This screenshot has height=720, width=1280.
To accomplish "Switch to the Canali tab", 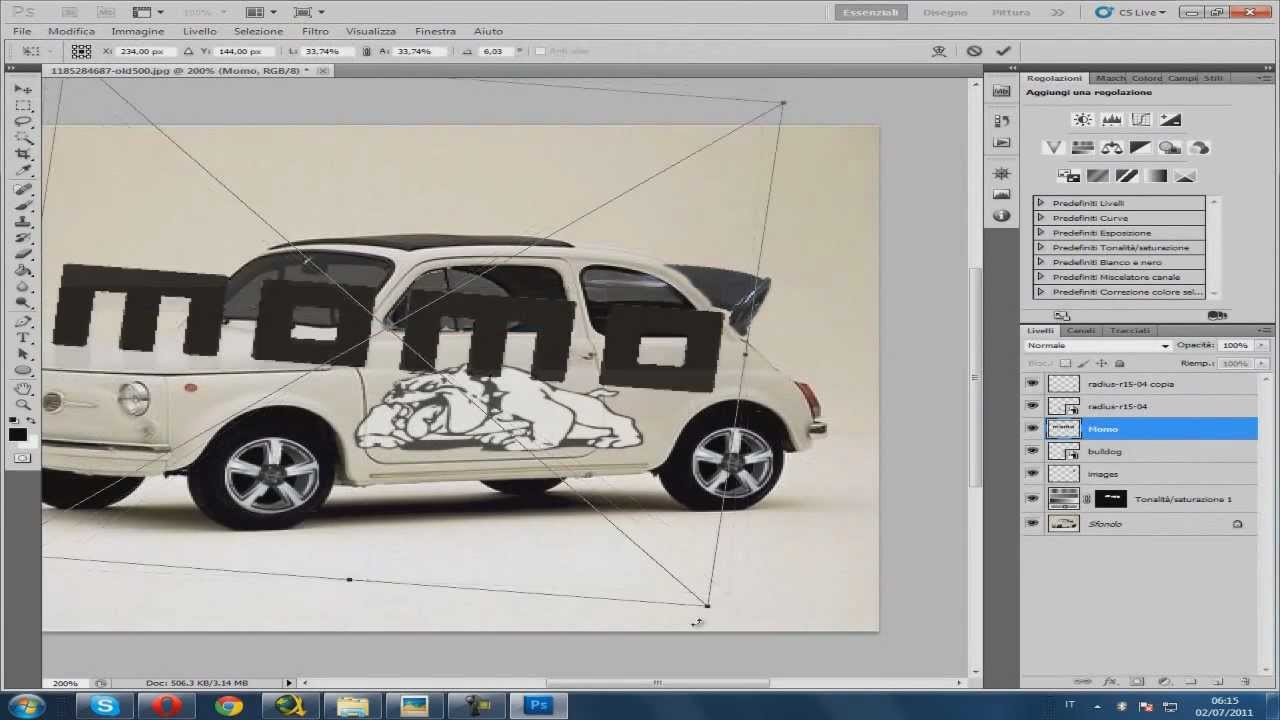I will pos(1080,330).
